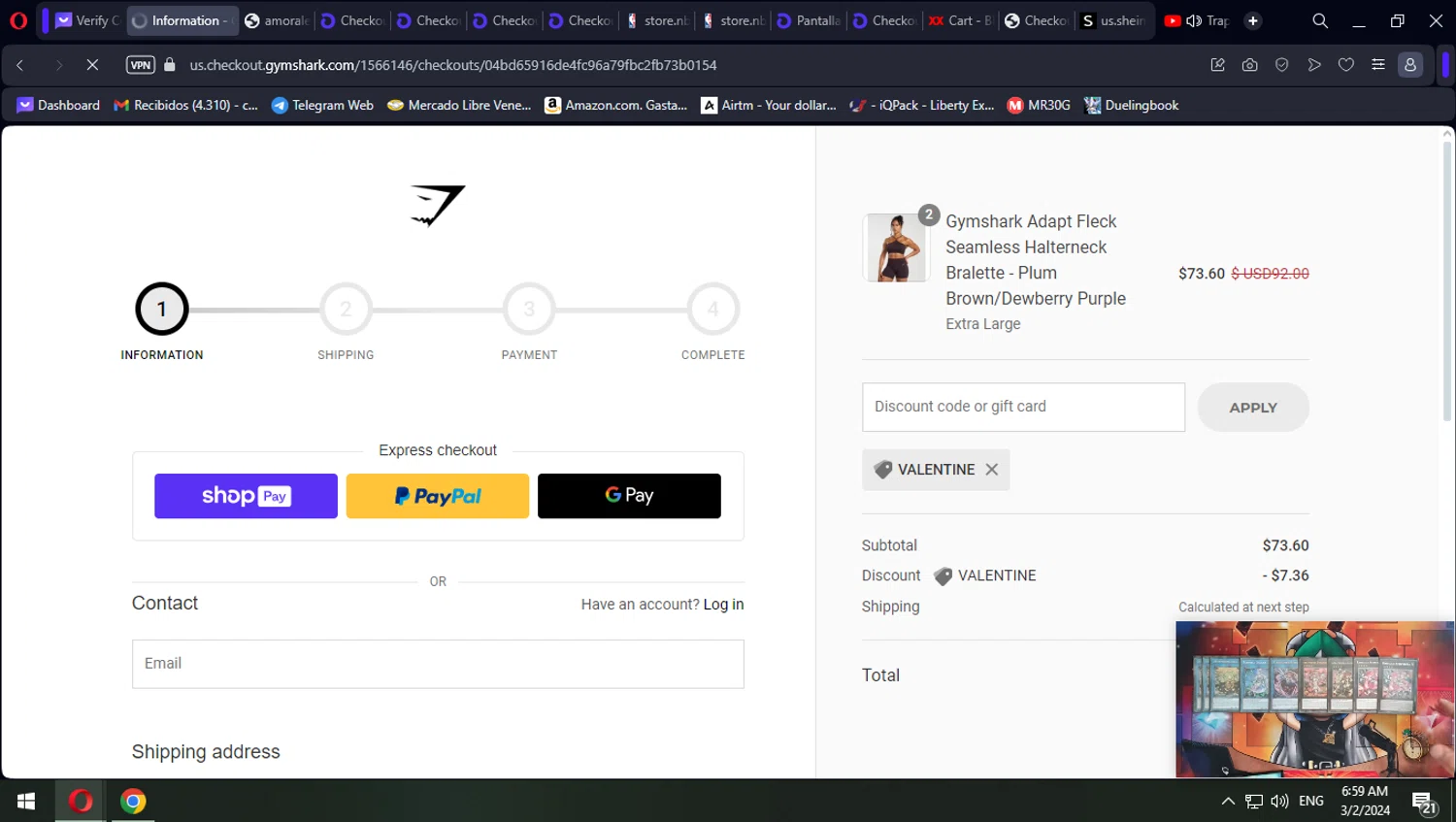1456x822 pixels.
Task: Pay with Google Pay
Action: (x=629, y=496)
